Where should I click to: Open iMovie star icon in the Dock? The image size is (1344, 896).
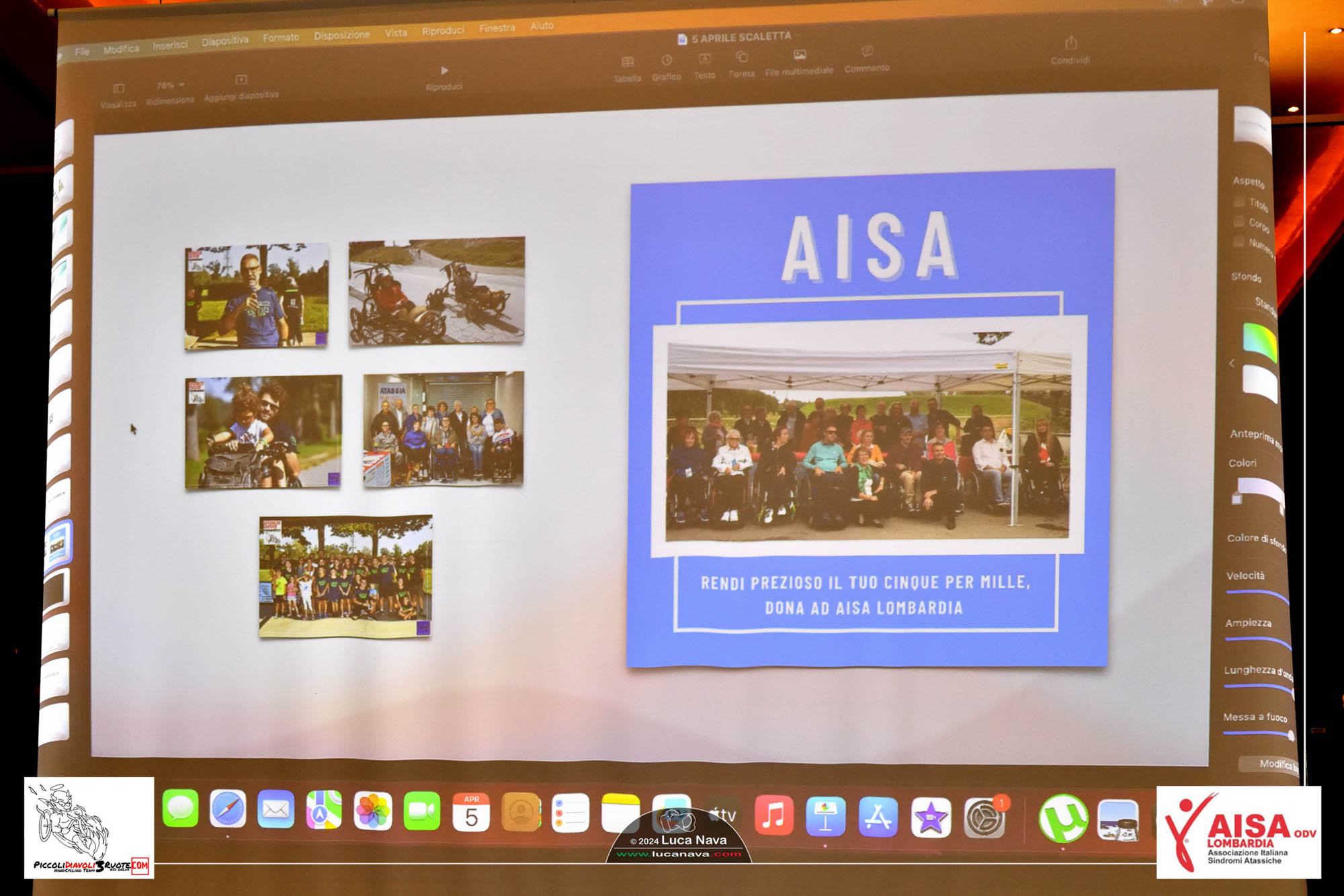931,817
